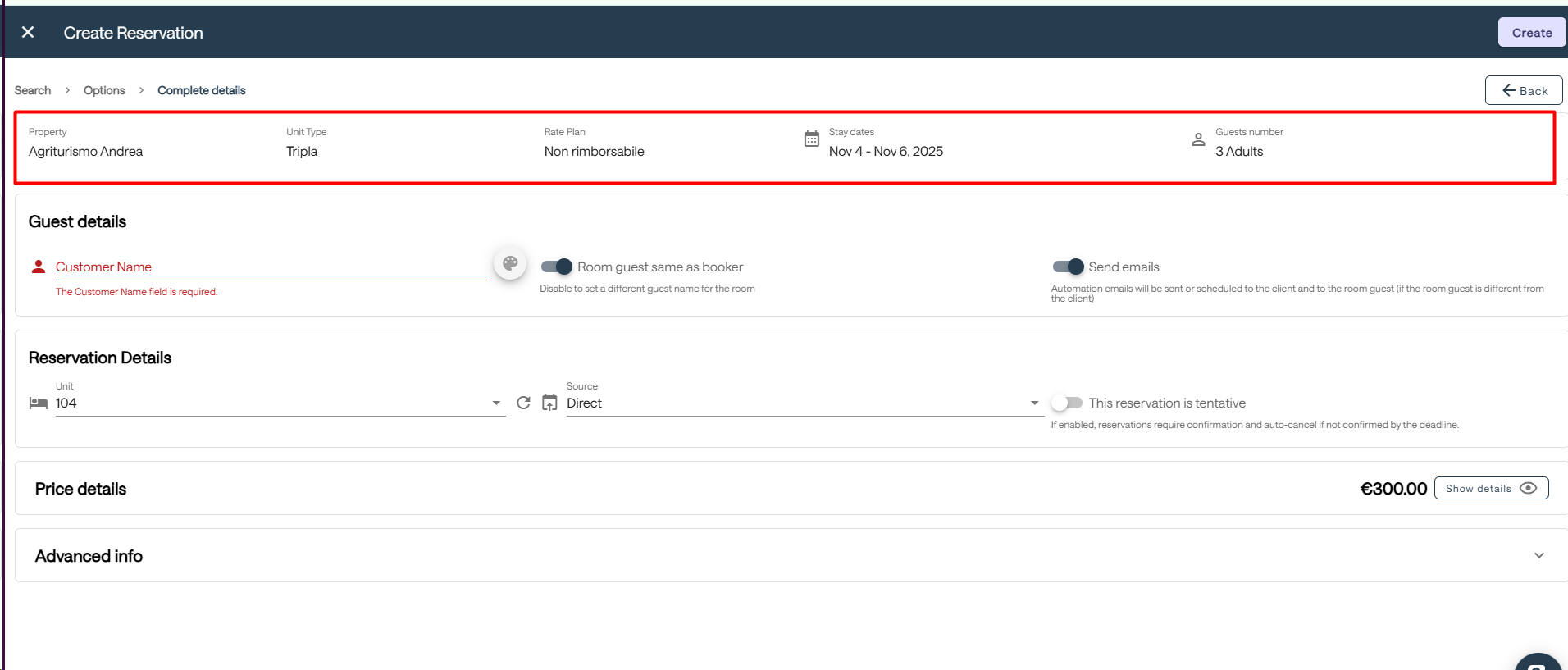Viewport: 1568px width, 670px height.
Task: Turn off Send emails toggle
Action: click(1068, 267)
